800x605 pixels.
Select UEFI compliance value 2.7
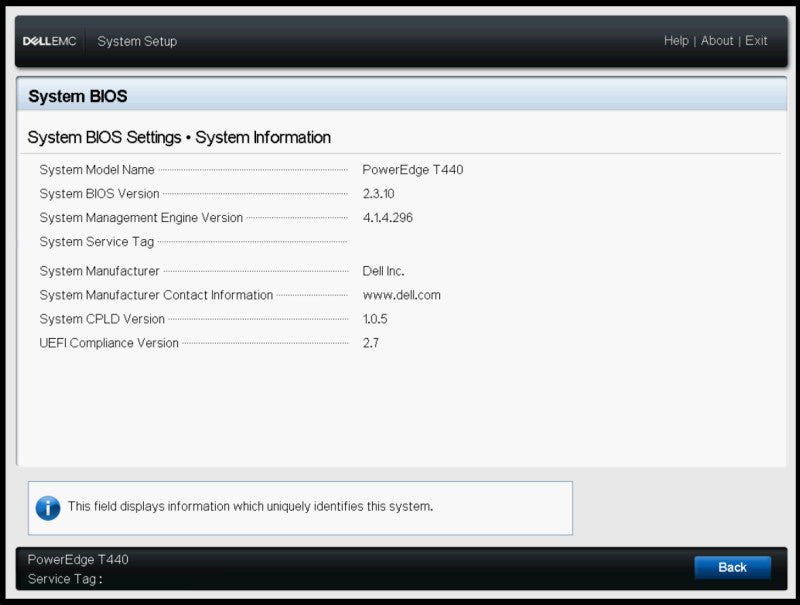[371, 343]
